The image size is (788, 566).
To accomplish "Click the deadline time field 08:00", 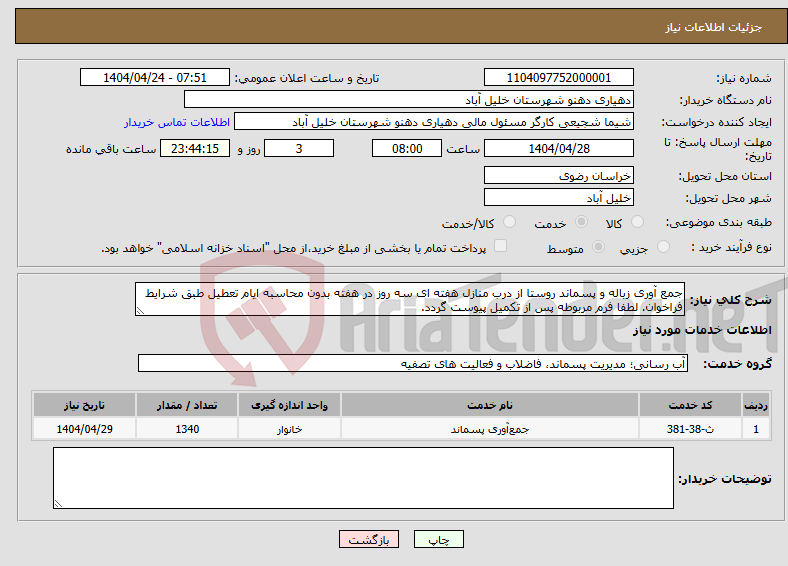I will click(407, 148).
